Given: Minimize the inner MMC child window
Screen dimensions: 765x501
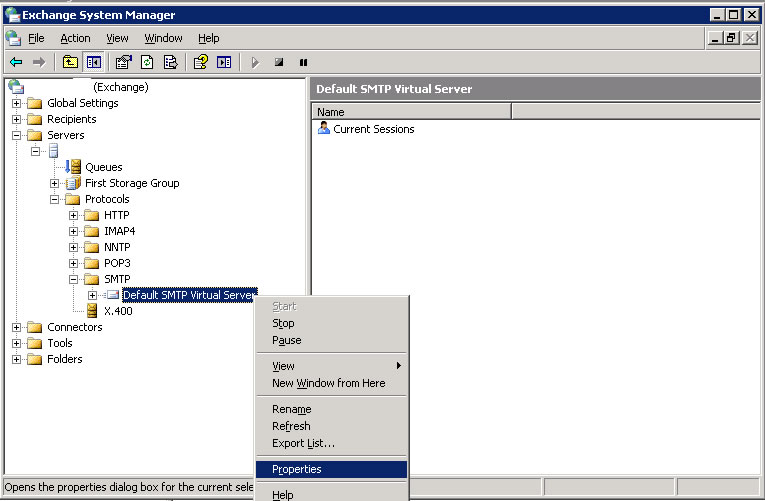Looking at the screenshot, I should click(715, 38).
